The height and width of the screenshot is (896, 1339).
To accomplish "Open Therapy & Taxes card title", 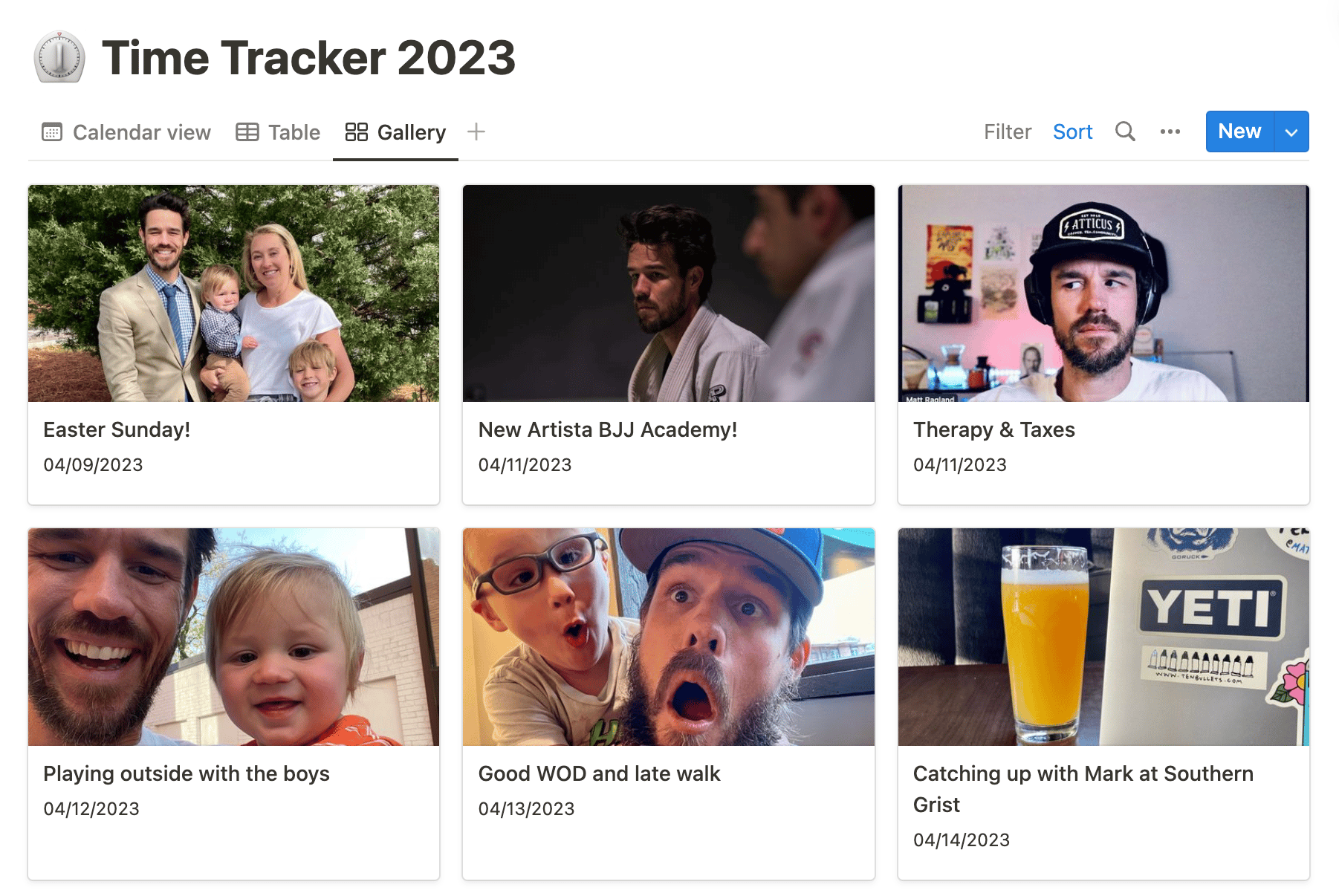I will 993,429.
